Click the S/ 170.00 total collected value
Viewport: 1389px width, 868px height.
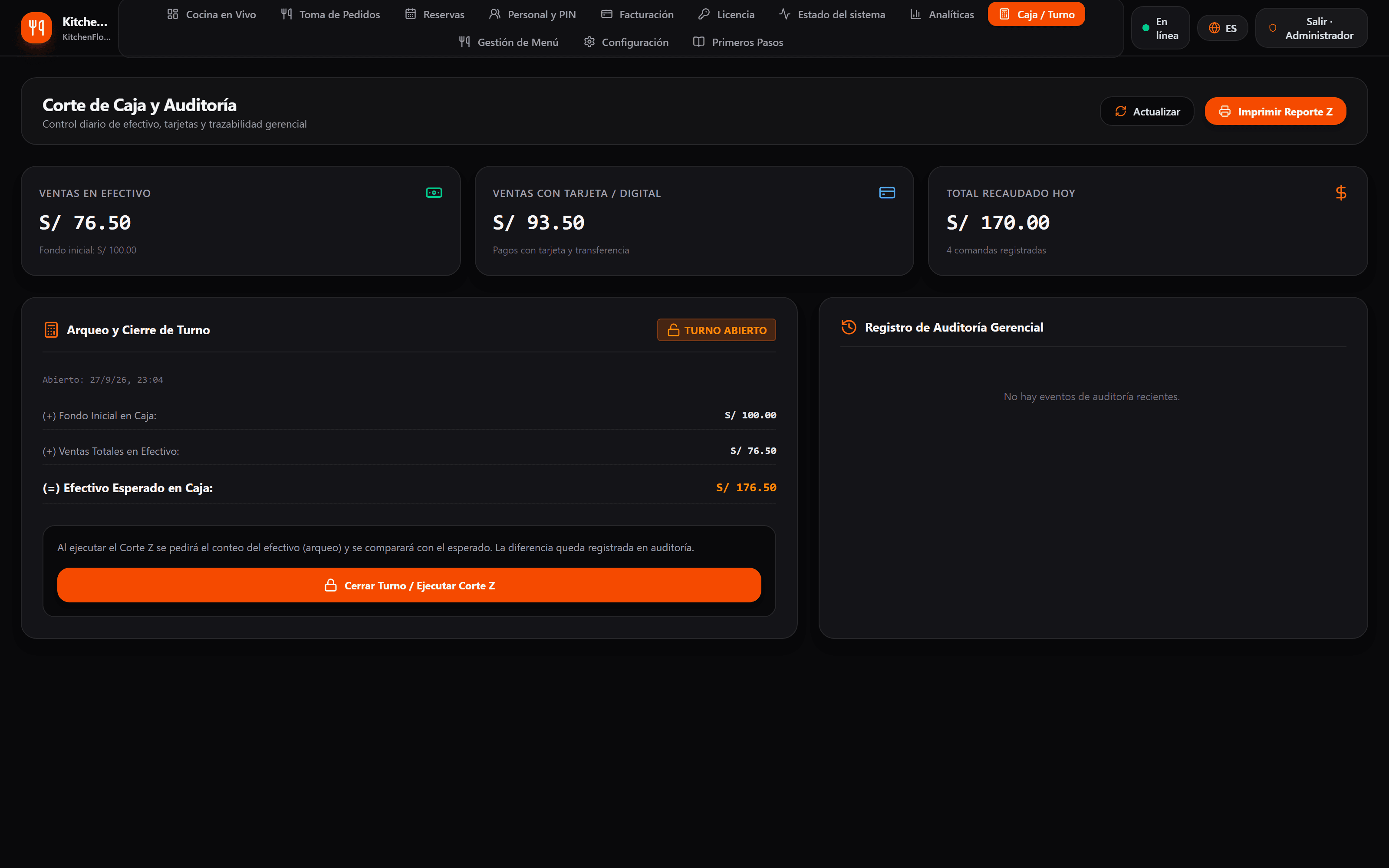pos(998,223)
